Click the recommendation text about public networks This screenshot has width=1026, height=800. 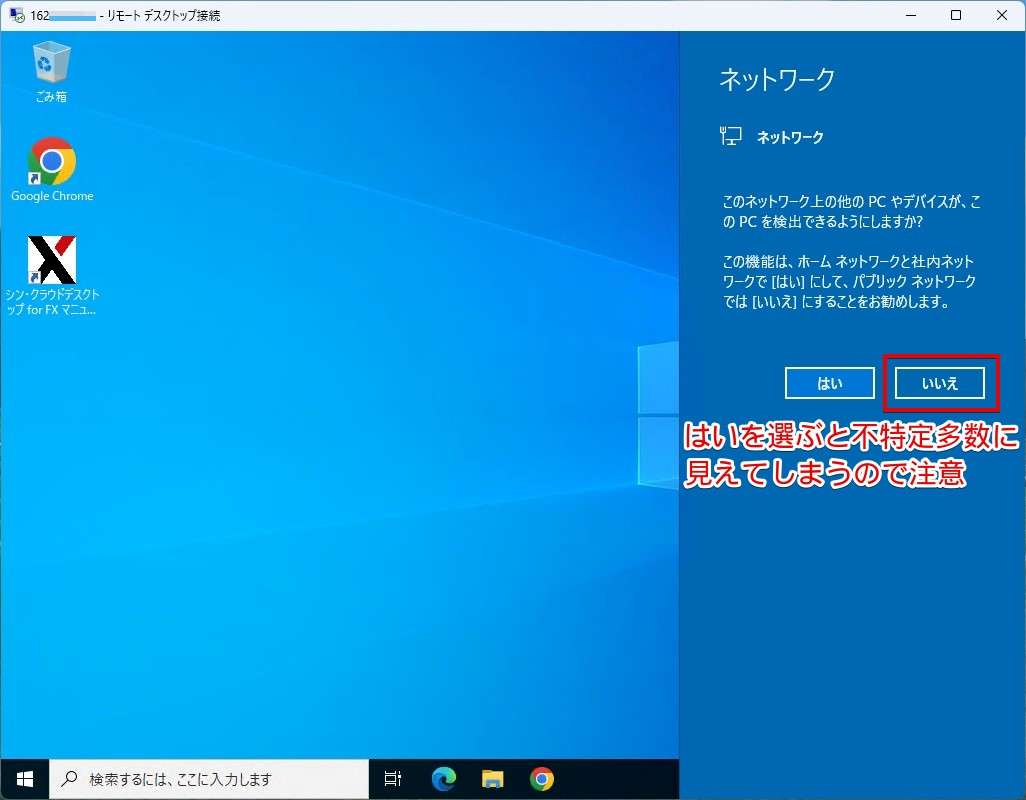coord(849,281)
